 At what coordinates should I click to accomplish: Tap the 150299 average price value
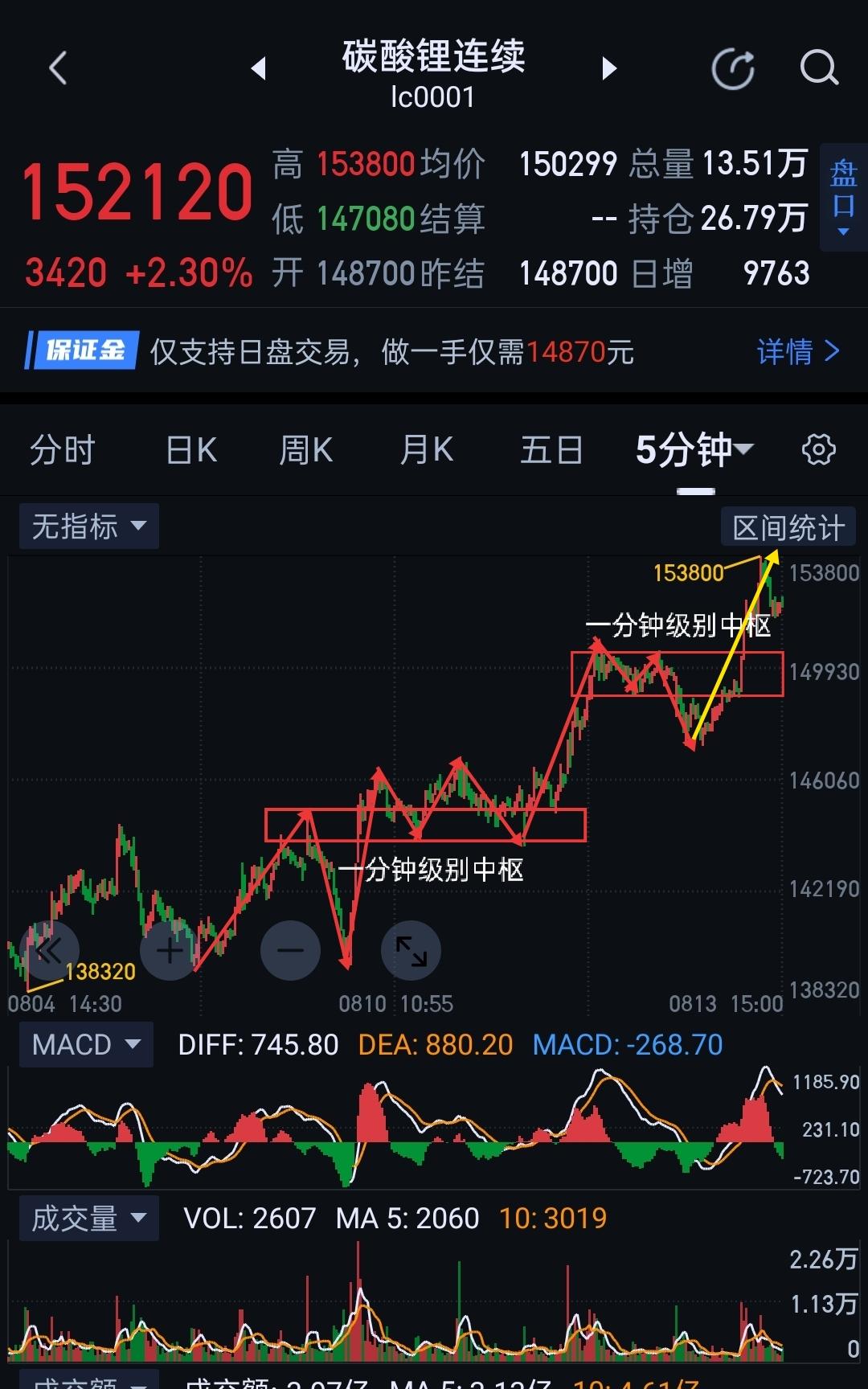568,164
